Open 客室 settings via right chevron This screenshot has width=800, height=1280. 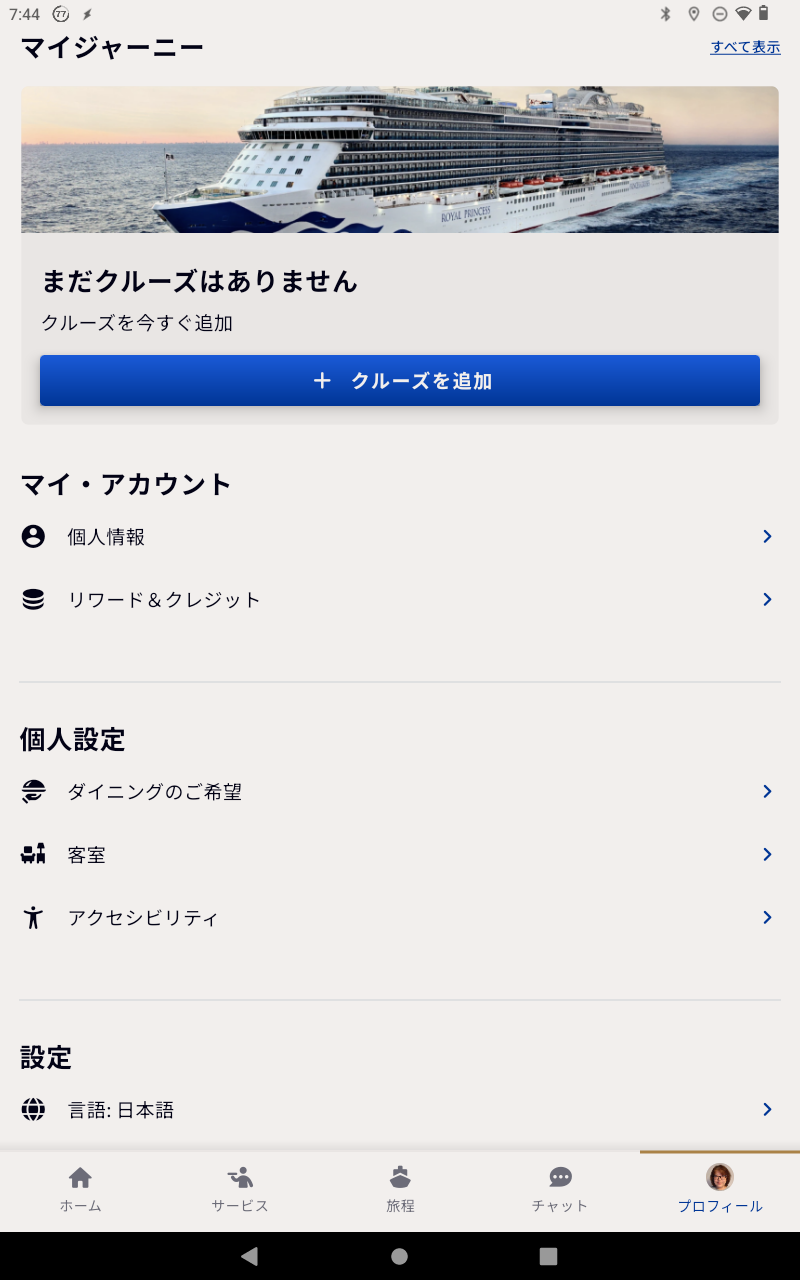click(x=767, y=855)
